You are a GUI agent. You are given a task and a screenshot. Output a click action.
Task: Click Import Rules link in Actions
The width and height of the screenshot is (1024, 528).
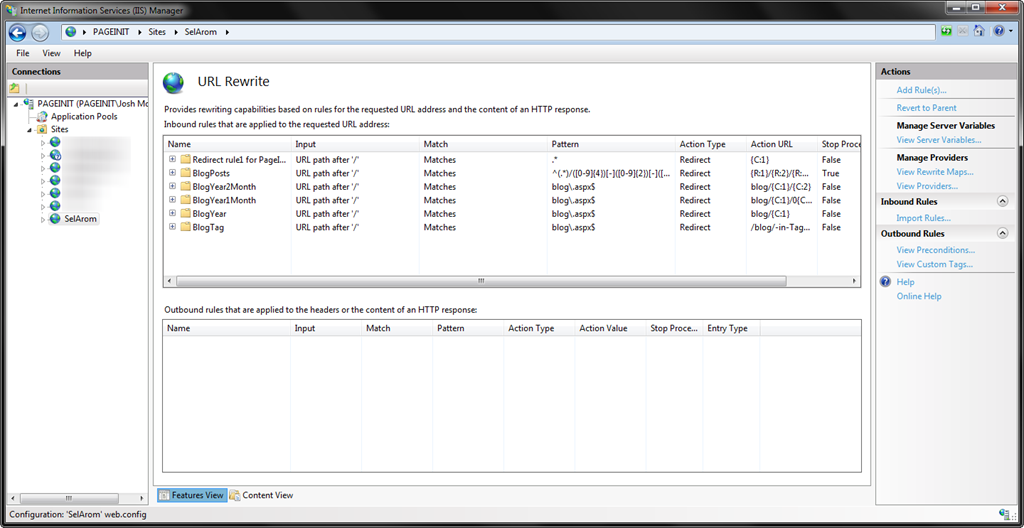923,218
